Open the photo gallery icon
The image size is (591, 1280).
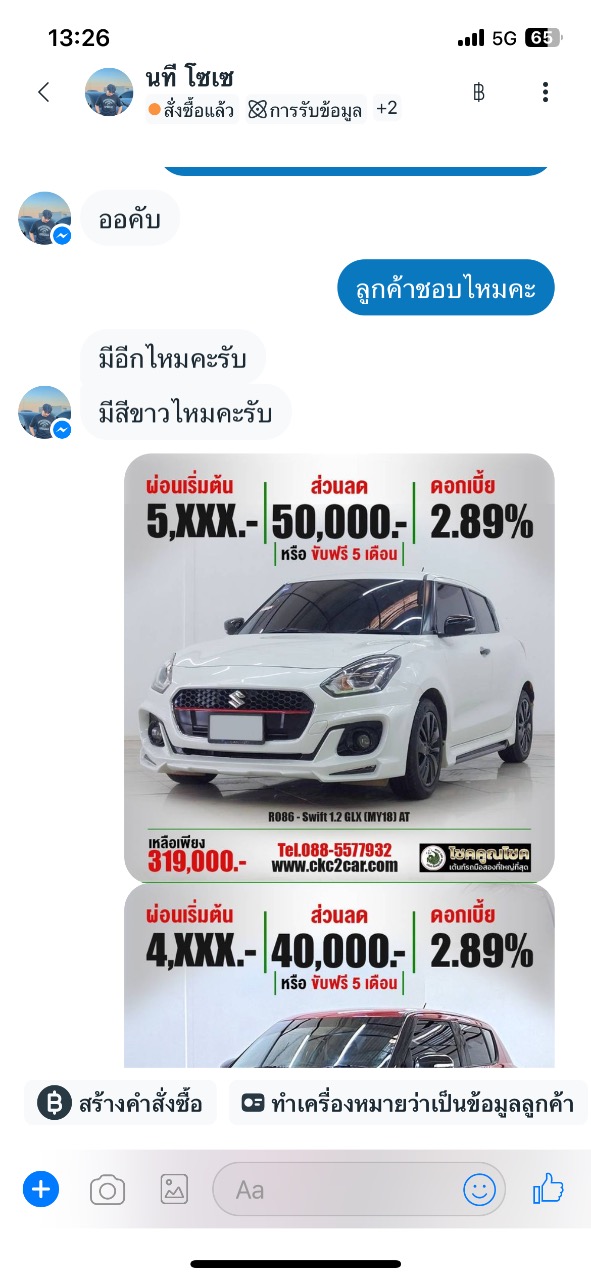174,1189
